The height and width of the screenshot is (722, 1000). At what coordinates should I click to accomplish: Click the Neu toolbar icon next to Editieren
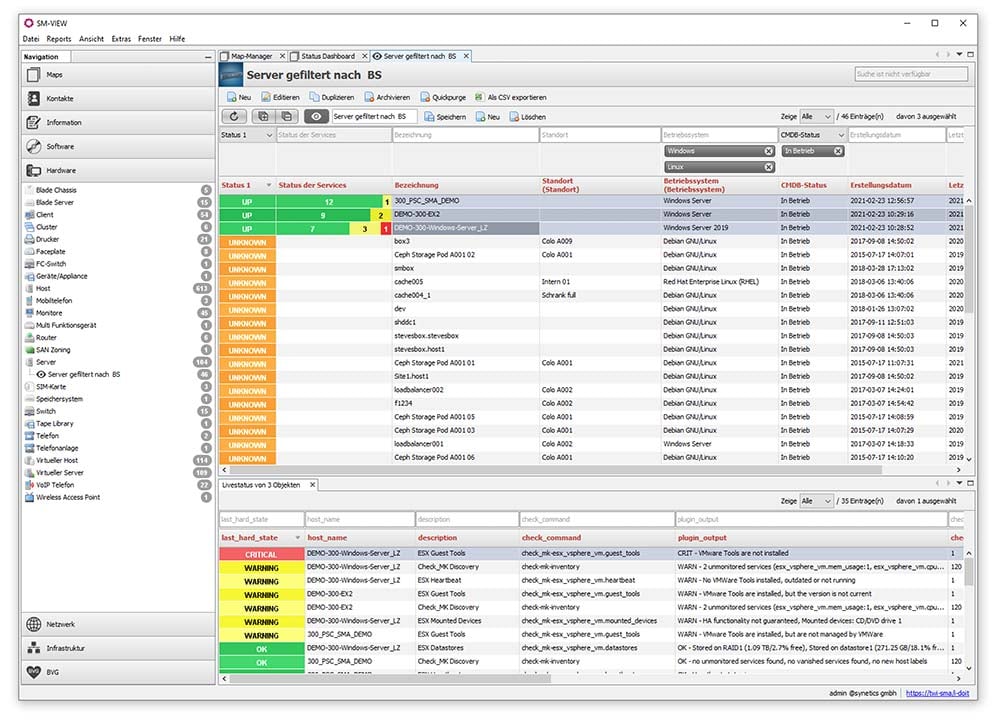coord(239,98)
